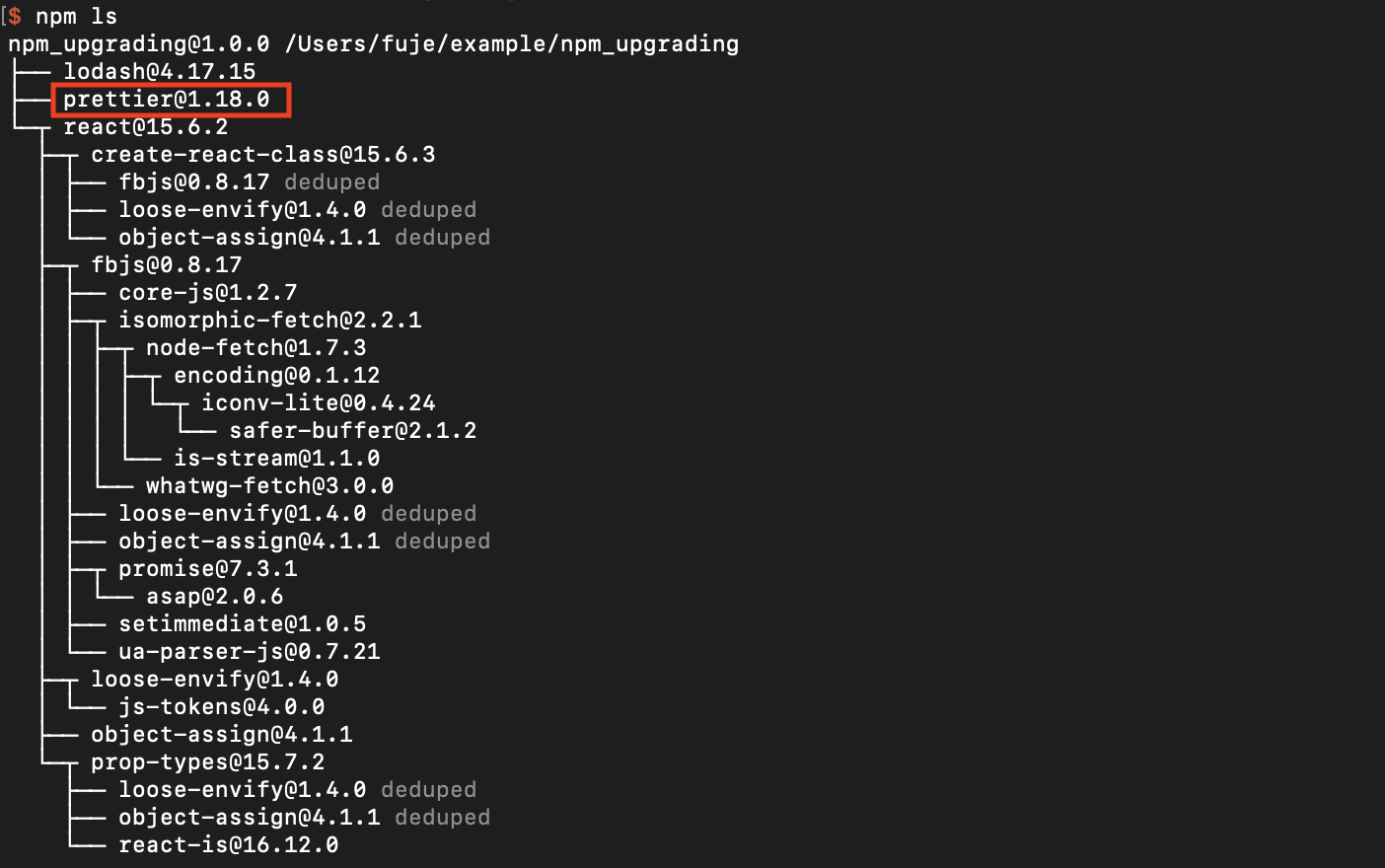Select iconv-lite@0.4.24 entry
Viewport: 1385px width, 868px height.
click(318, 403)
